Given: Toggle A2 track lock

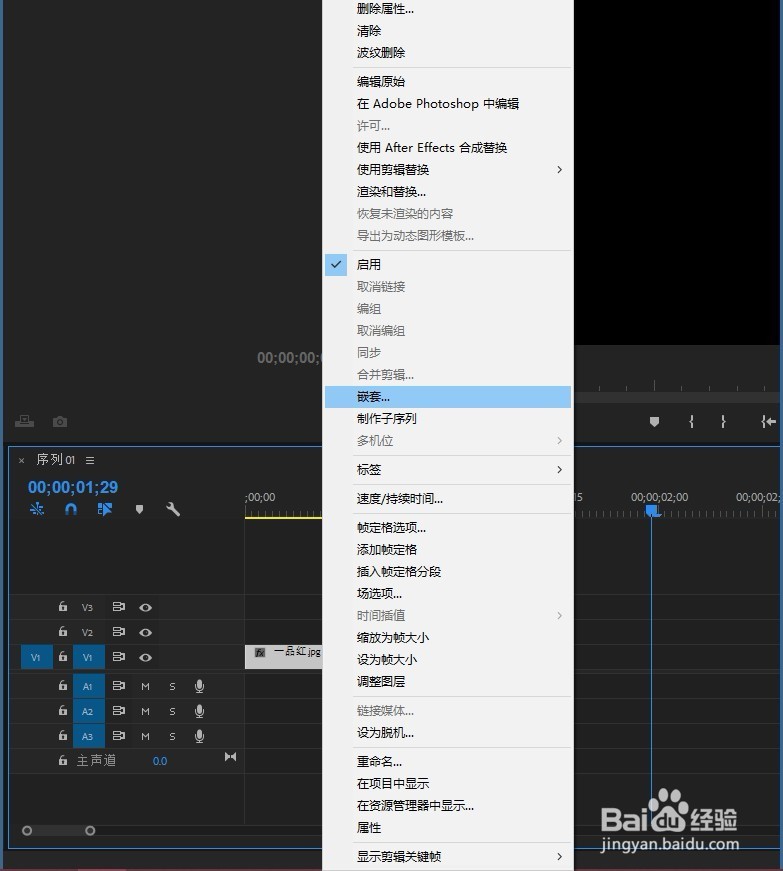Looking at the screenshot, I should [x=63, y=710].
